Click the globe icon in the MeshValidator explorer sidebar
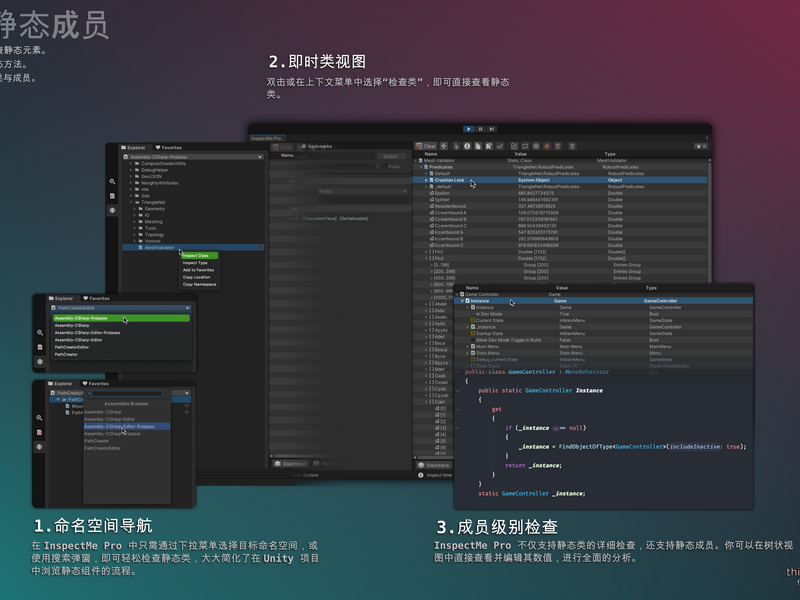This screenshot has width=800, height=600. click(112, 210)
